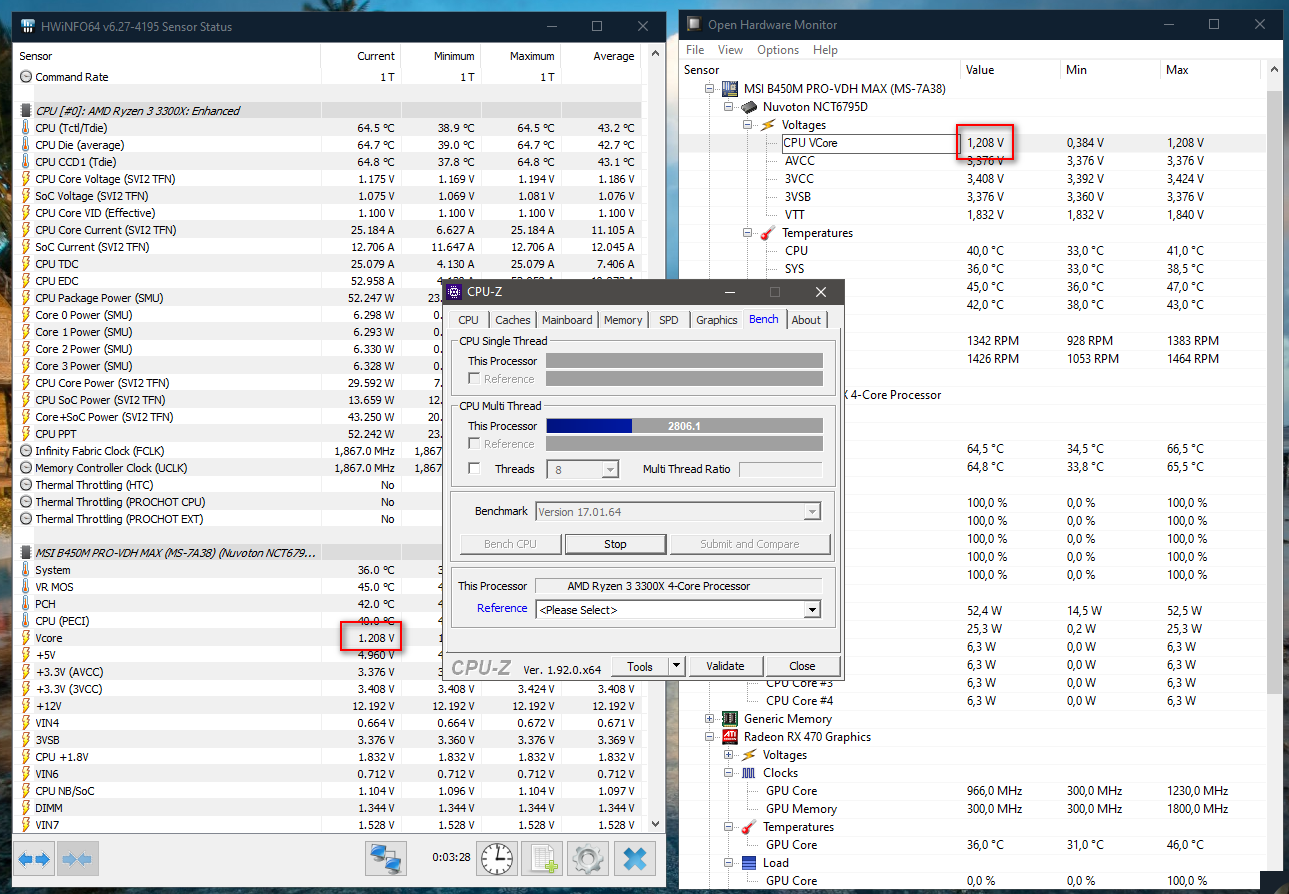The height and width of the screenshot is (894, 1289).
Task: Enable the Threads checkbox in CPU-Z
Action: (474, 469)
